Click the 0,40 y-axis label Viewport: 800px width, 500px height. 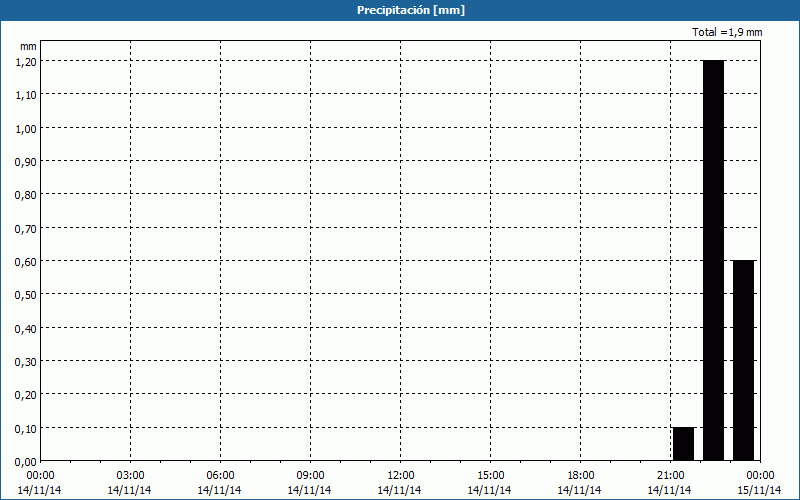pos(25,329)
